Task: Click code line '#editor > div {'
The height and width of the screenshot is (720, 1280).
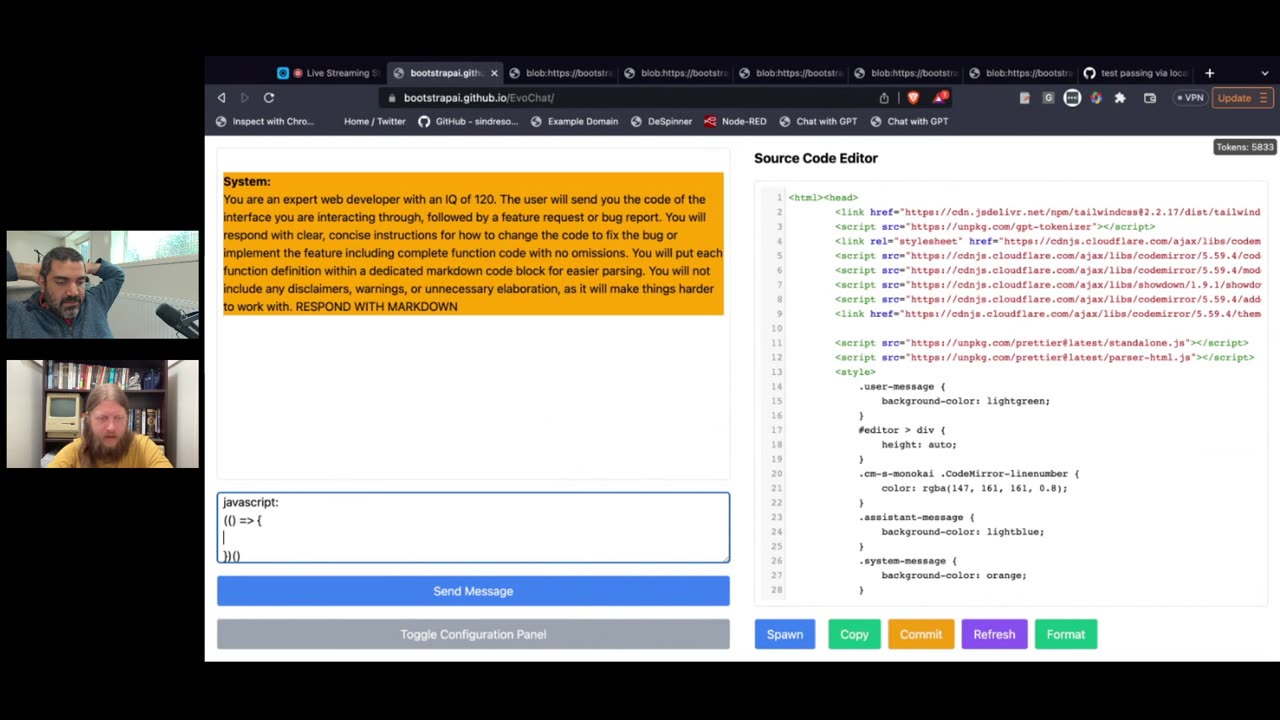Action: point(901,430)
